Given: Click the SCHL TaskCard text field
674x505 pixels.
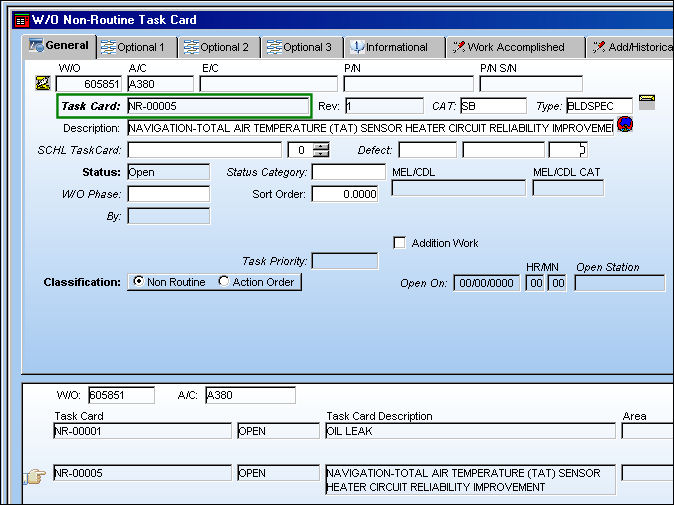Looking at the screenshot, I should tap(205, 150).
